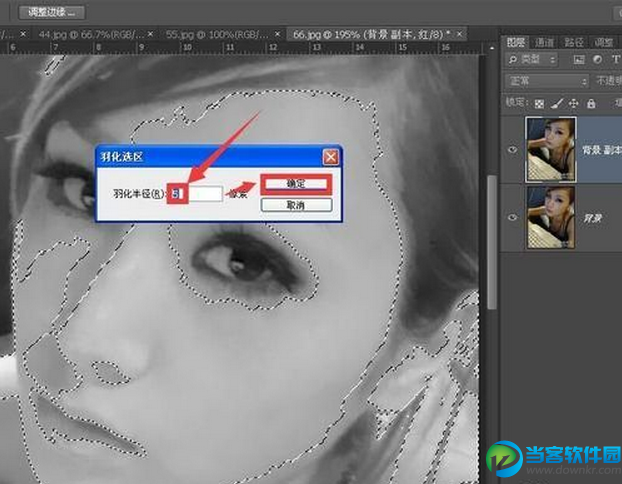This screenshot has width=622, height=484.
Task: Filter layers by pixel layer icon
Action: pyautogui.click(x=579, y=60)
